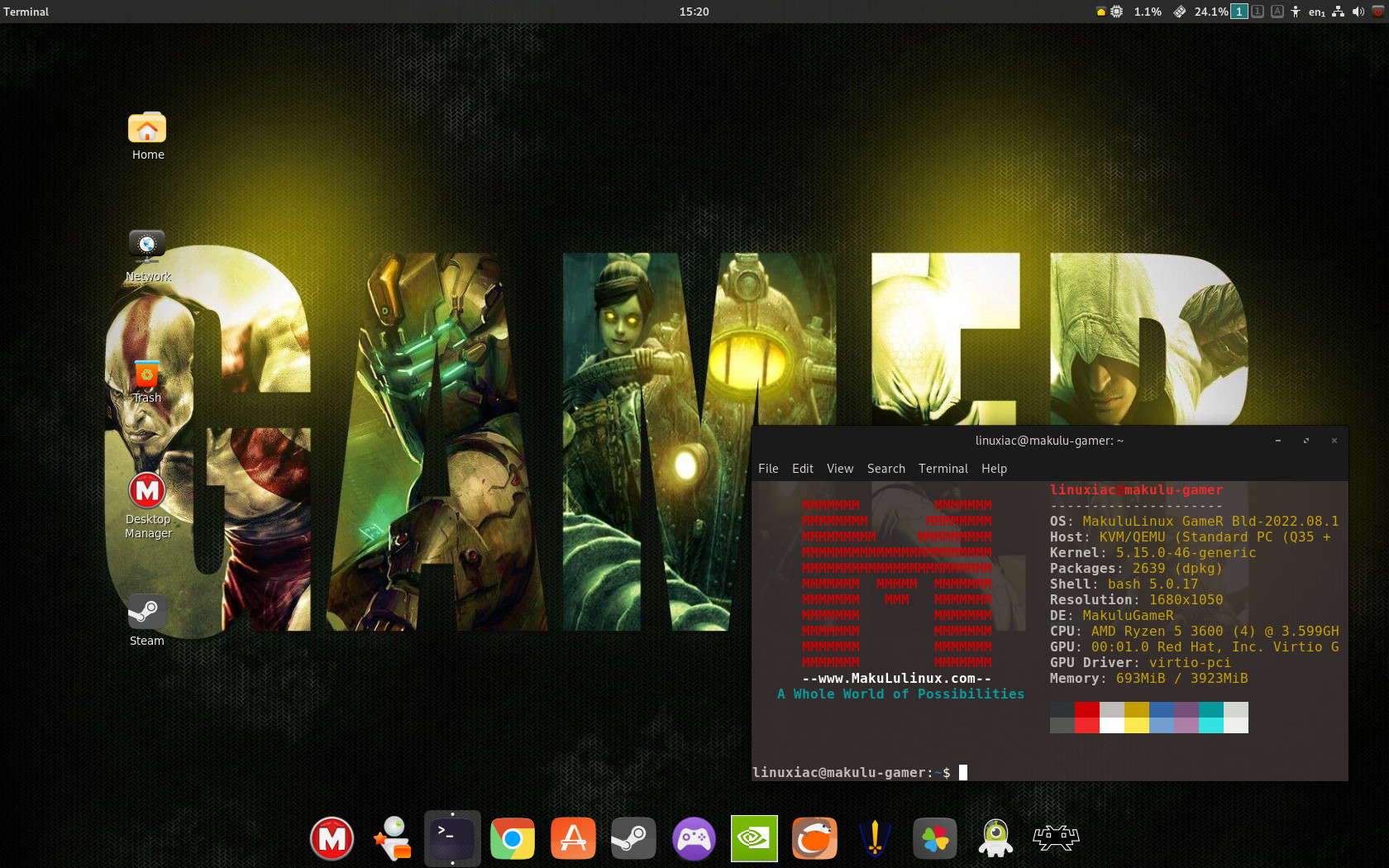This screenshot has width=1389, height=868.
Task: Launch the sword-and-shield icon in dock
Action: point(875,838)
